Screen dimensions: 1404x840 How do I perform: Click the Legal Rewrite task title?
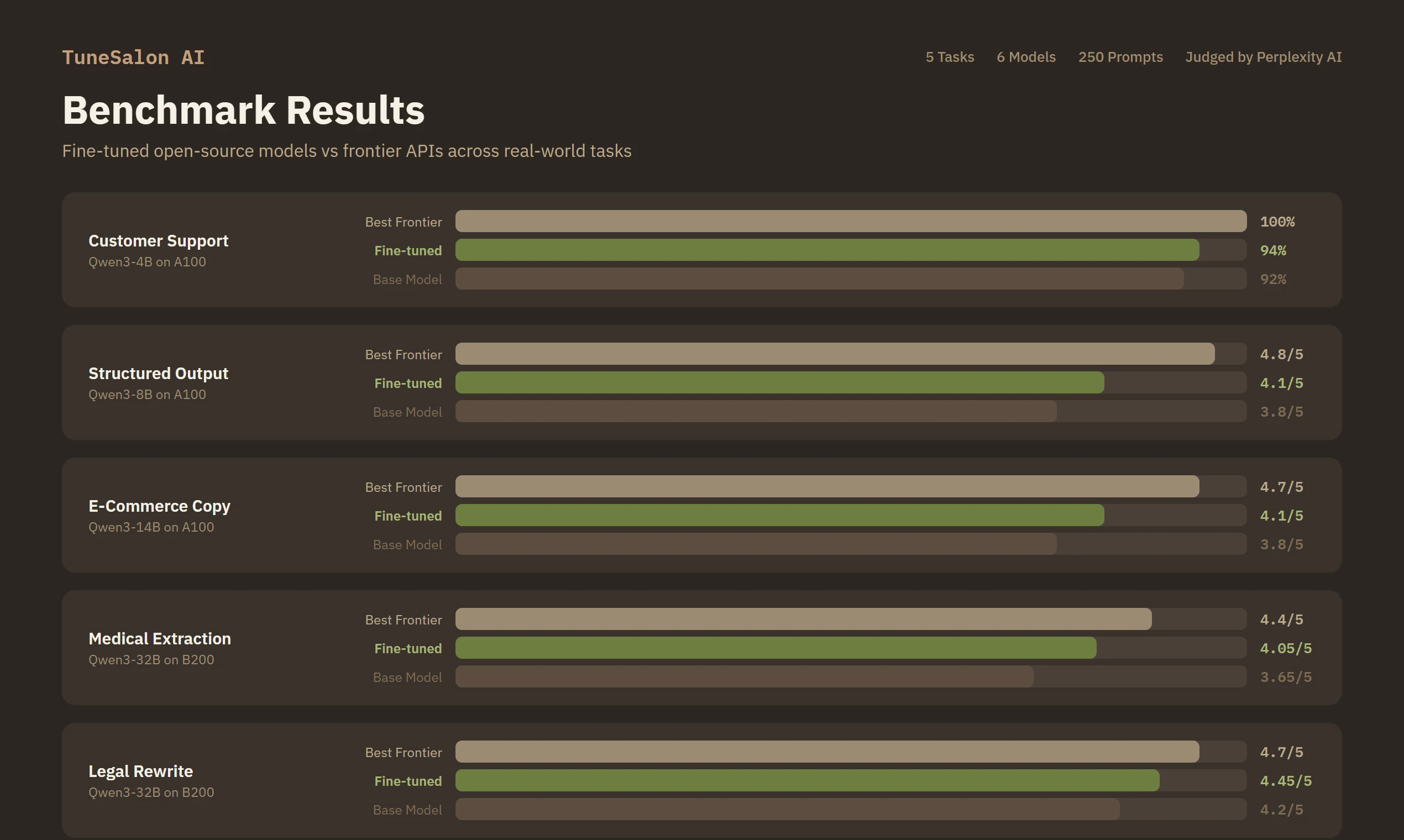point(140,770)
